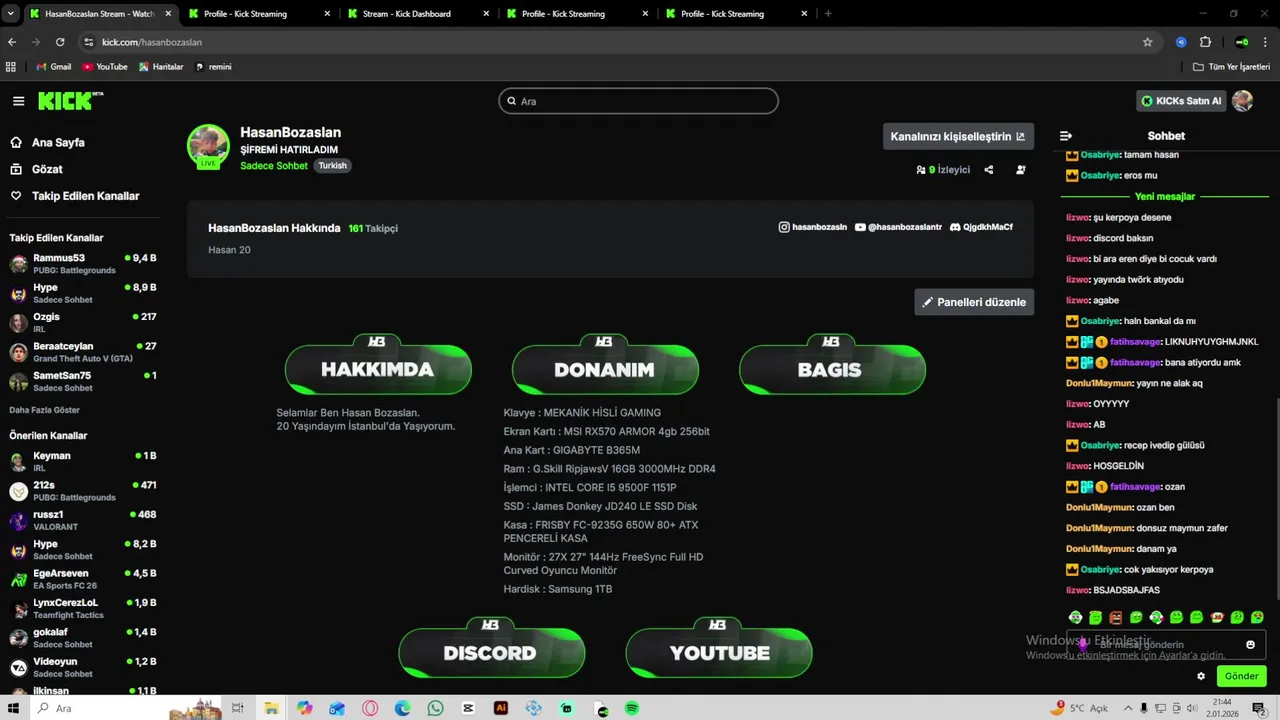The height and width of the screenshot is (720, 1280).
Task: Open the Gmail bookmark
Action: coord(53,67)
